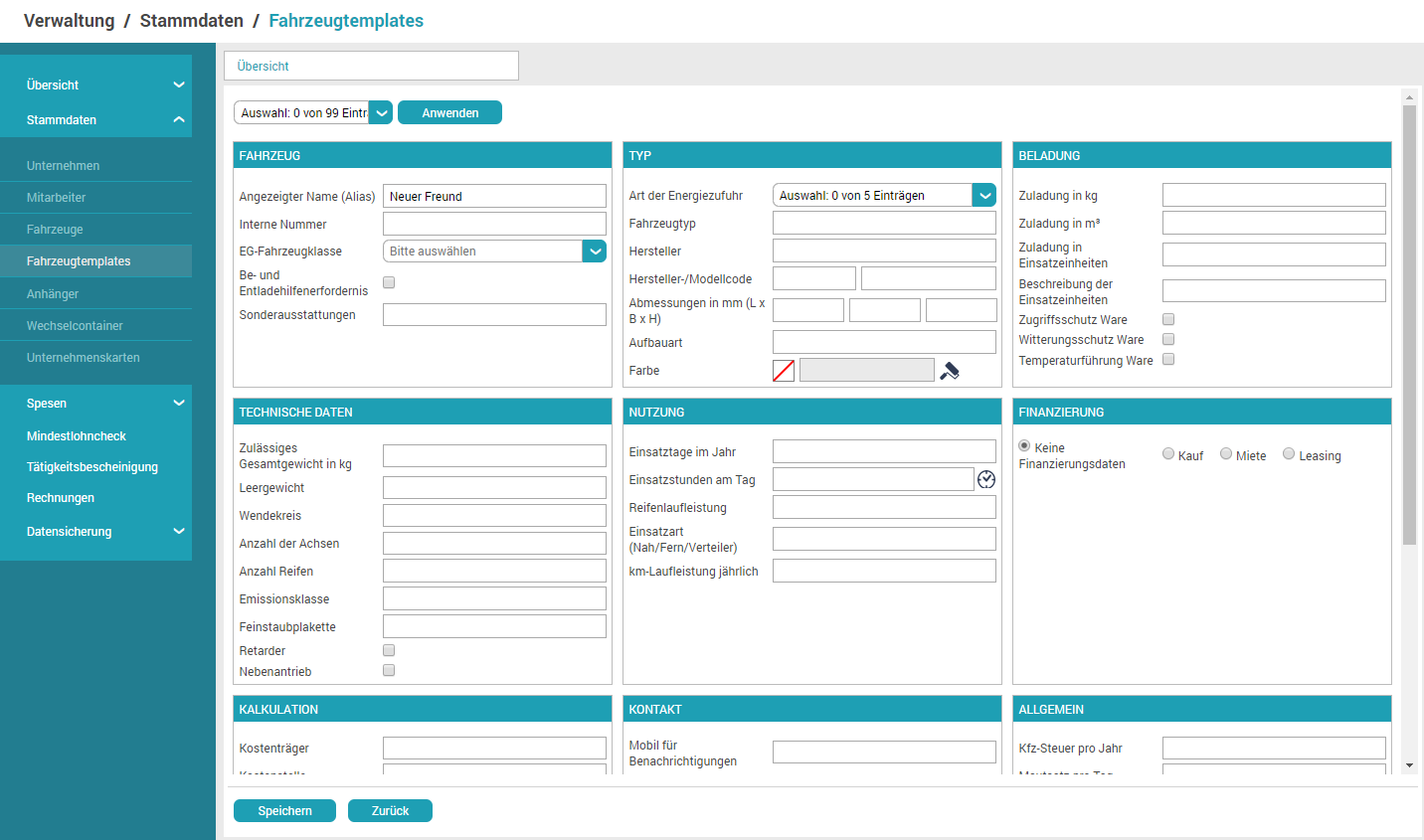Open Anhänger in the sidebar

[53, 294]
